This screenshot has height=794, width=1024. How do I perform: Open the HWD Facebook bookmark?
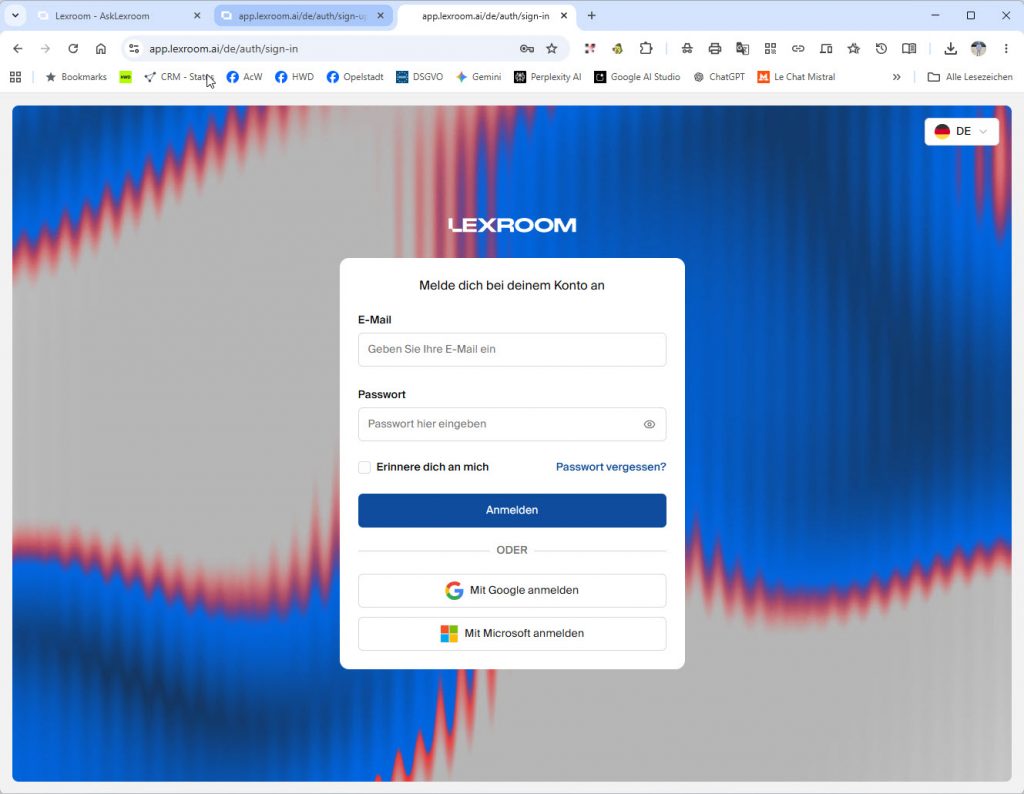click(294, 77)
